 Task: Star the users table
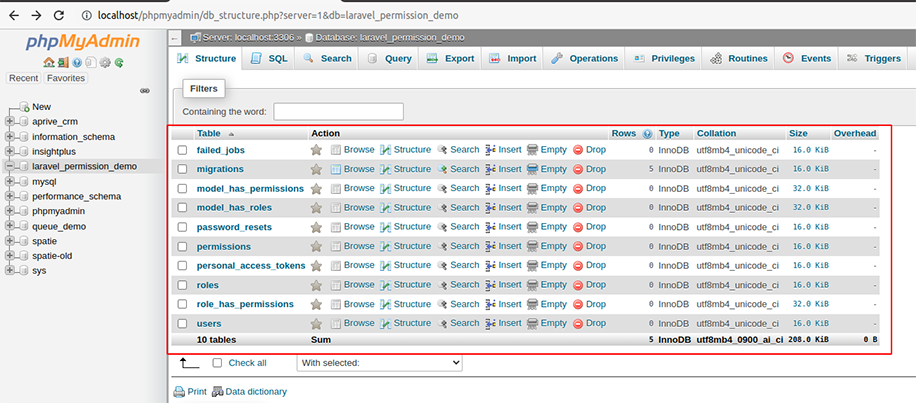pos(316,324)
